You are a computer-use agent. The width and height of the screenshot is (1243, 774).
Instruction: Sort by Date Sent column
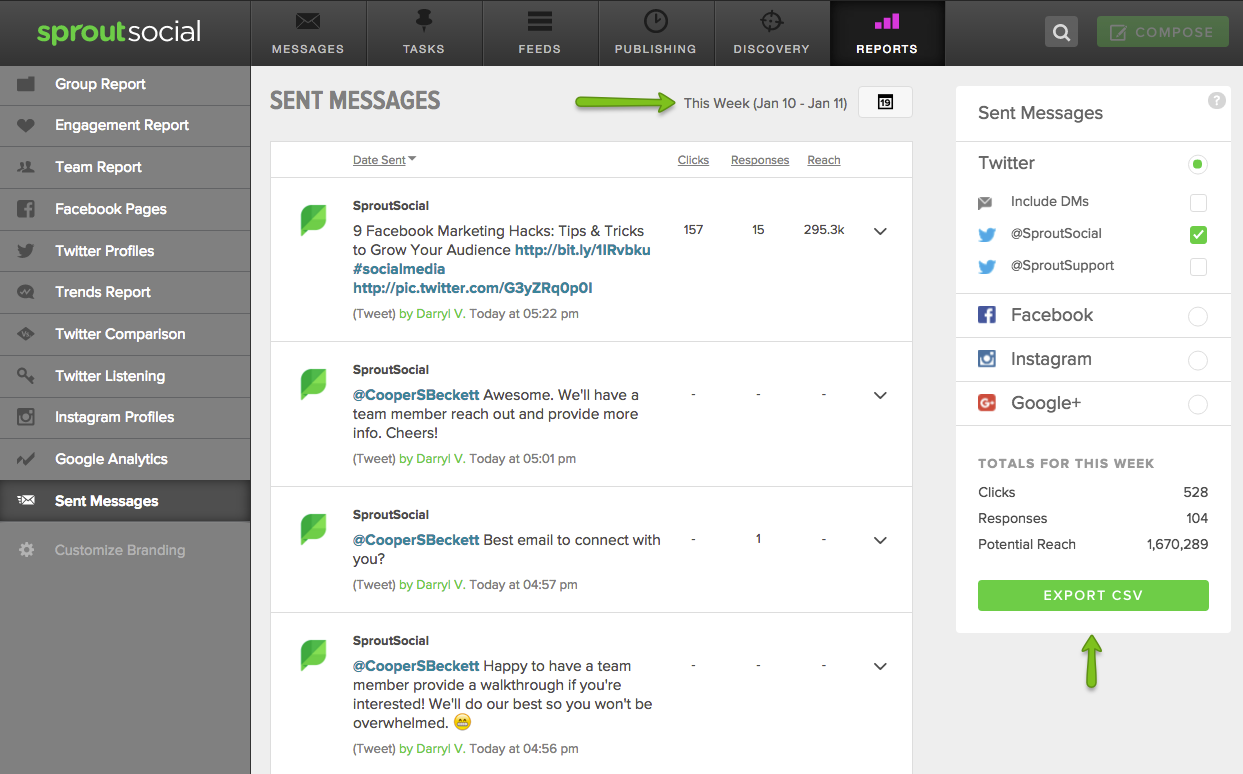click(384, 160)
